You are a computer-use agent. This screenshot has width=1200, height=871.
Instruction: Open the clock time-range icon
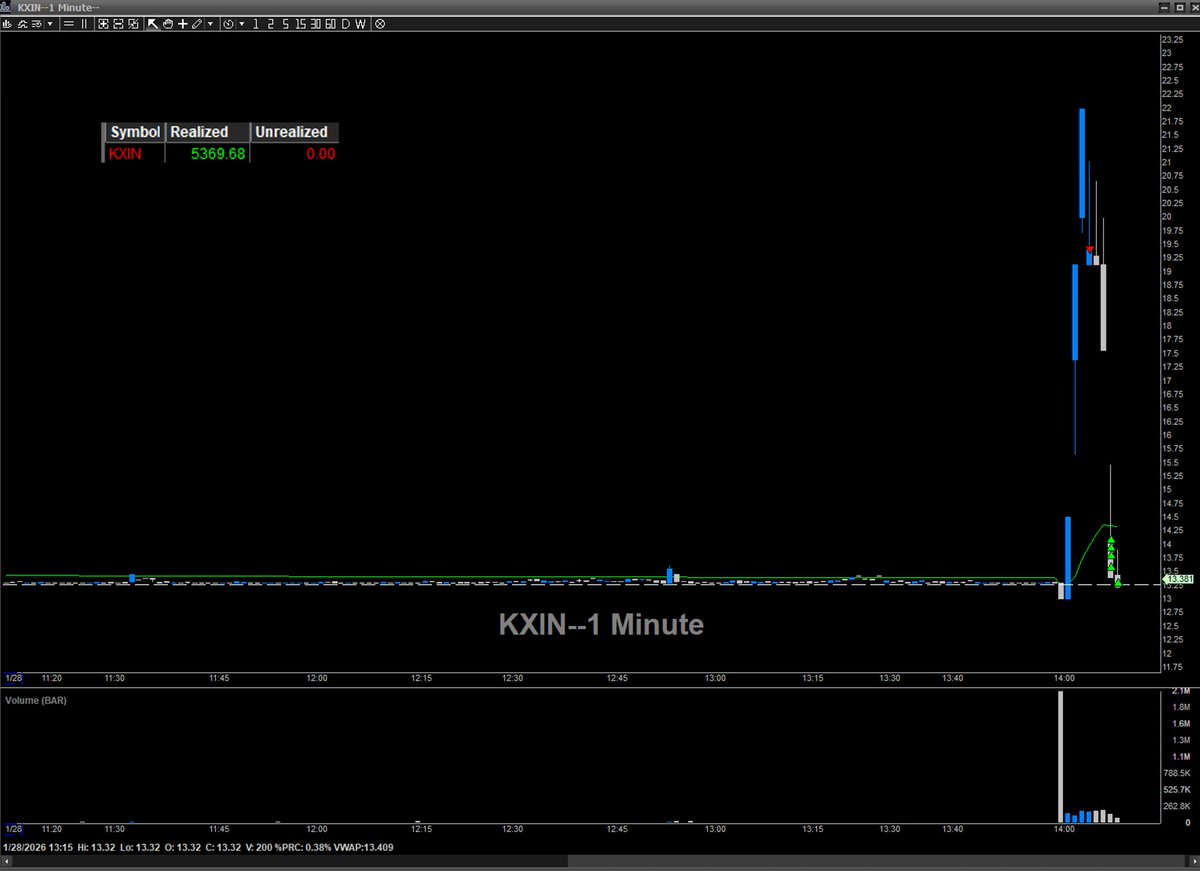(228, 24)
